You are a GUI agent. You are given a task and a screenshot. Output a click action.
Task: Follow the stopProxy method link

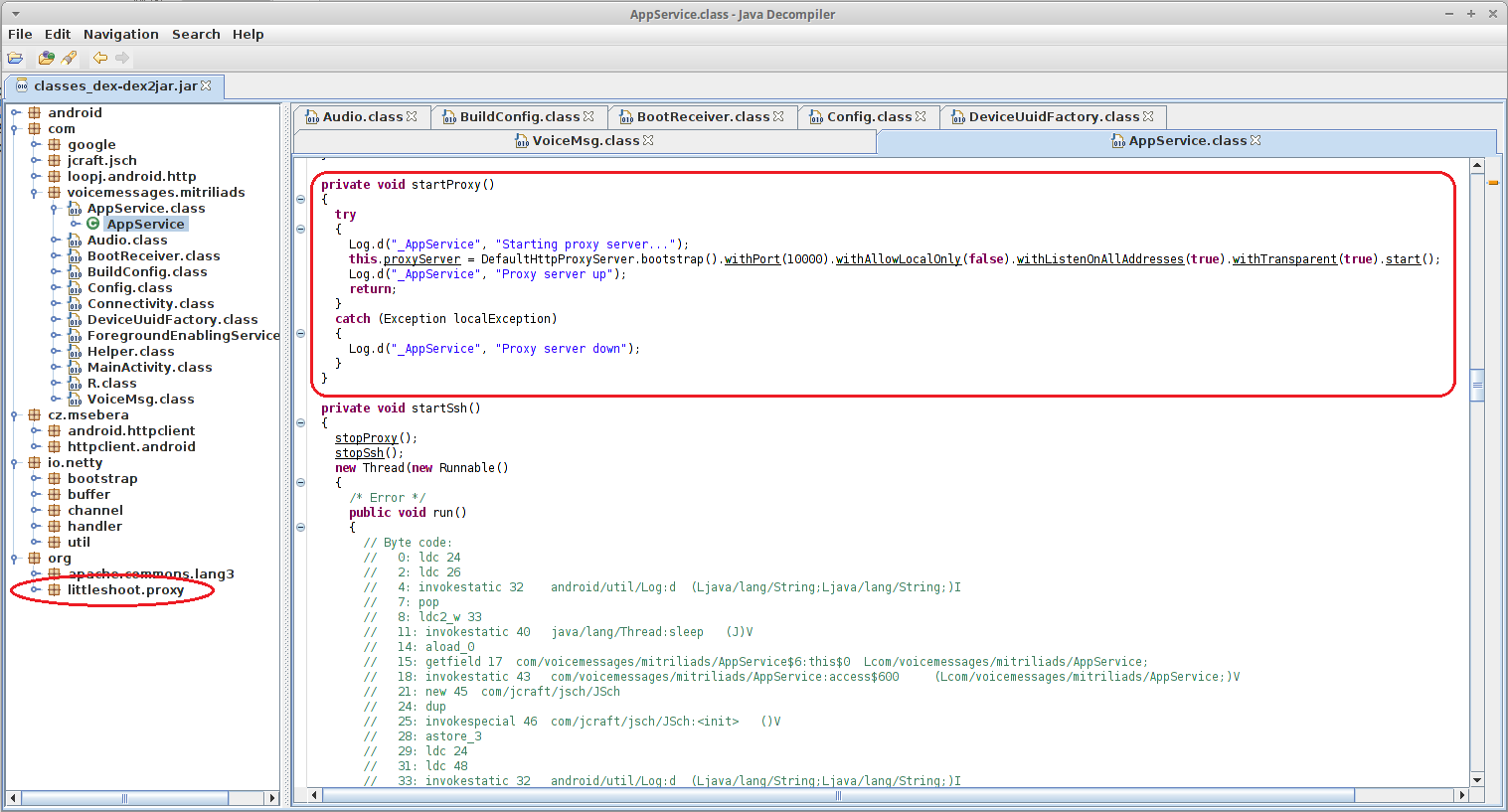[366, 437]
